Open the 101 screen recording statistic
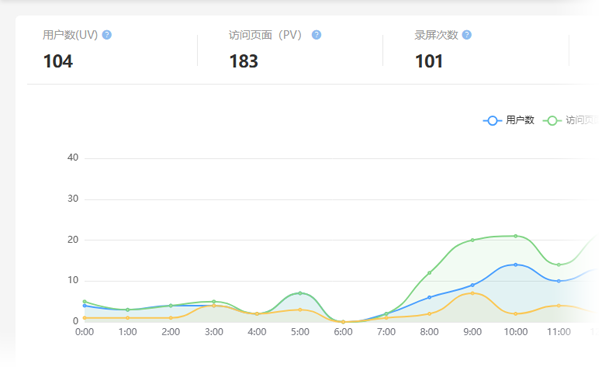 tap(429, 61)
